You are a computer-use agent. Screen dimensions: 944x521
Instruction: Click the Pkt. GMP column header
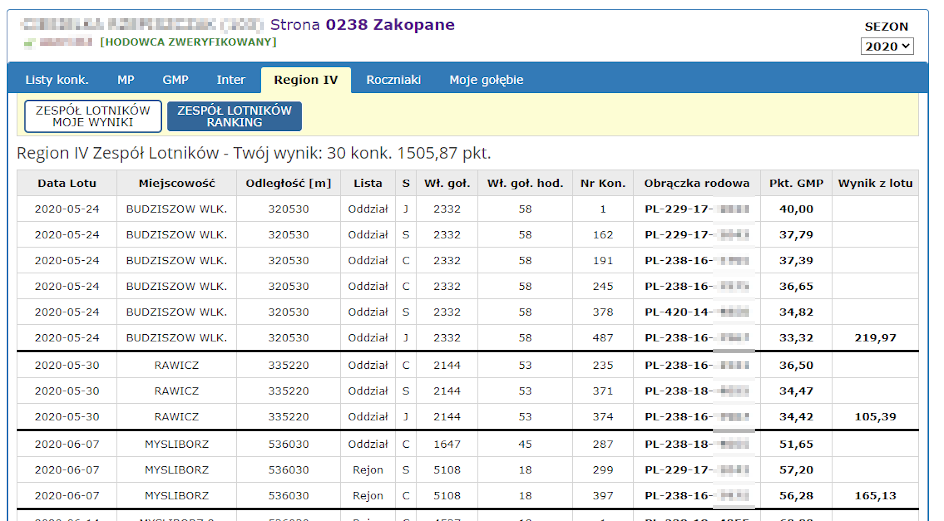[x=796, y=183]
